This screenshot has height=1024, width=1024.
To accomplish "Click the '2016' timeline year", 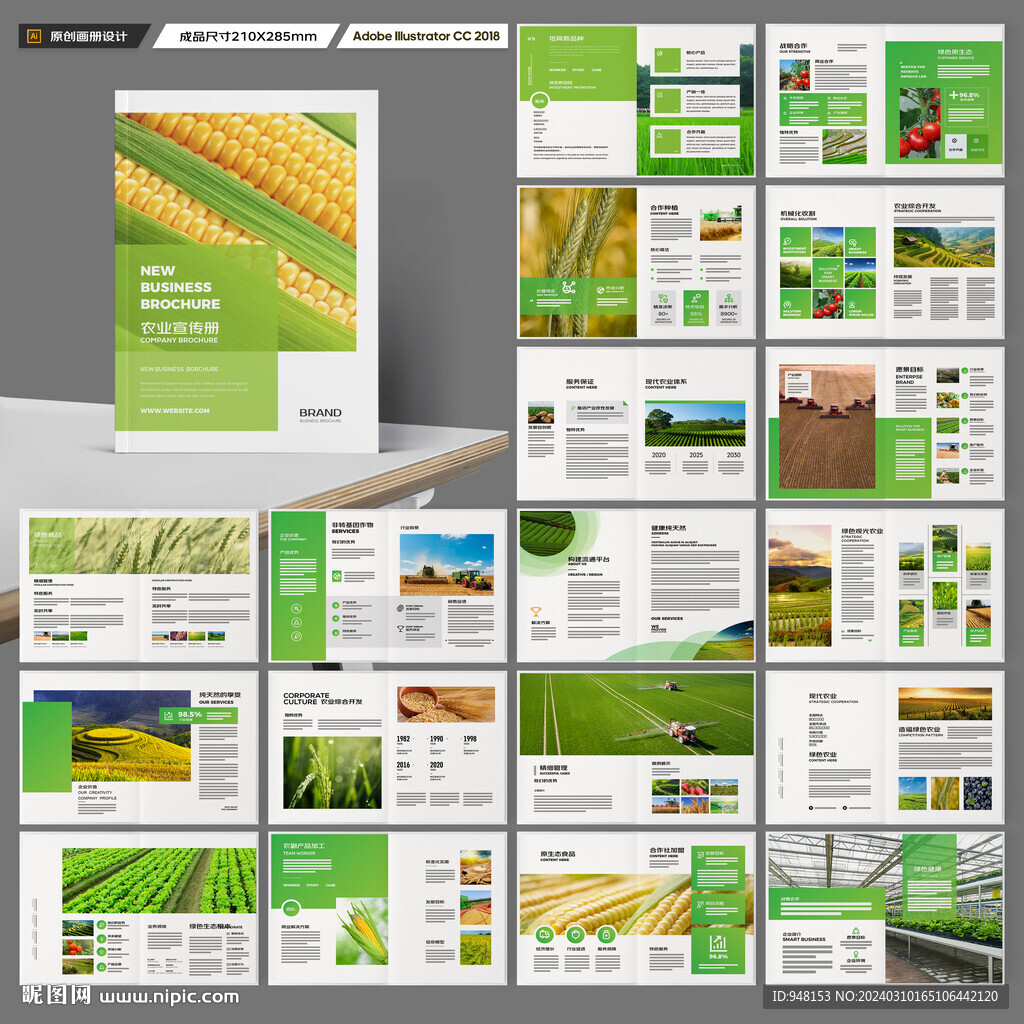I will click(x=404, y=765).
